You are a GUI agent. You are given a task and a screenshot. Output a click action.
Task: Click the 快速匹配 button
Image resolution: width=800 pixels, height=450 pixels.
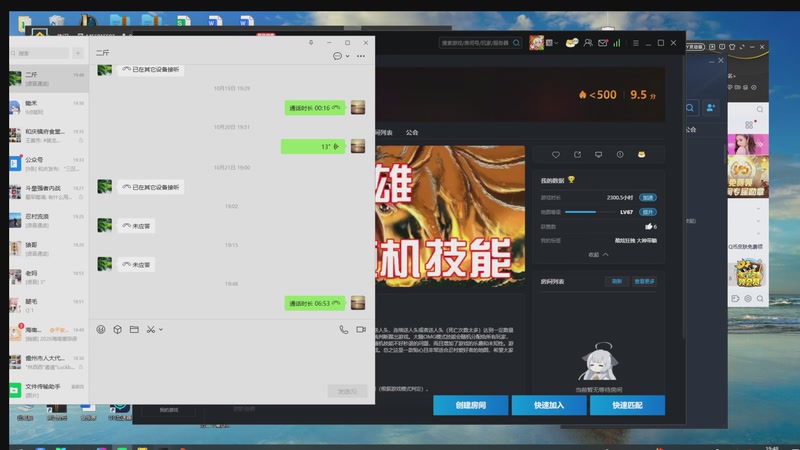coord(627,405)
